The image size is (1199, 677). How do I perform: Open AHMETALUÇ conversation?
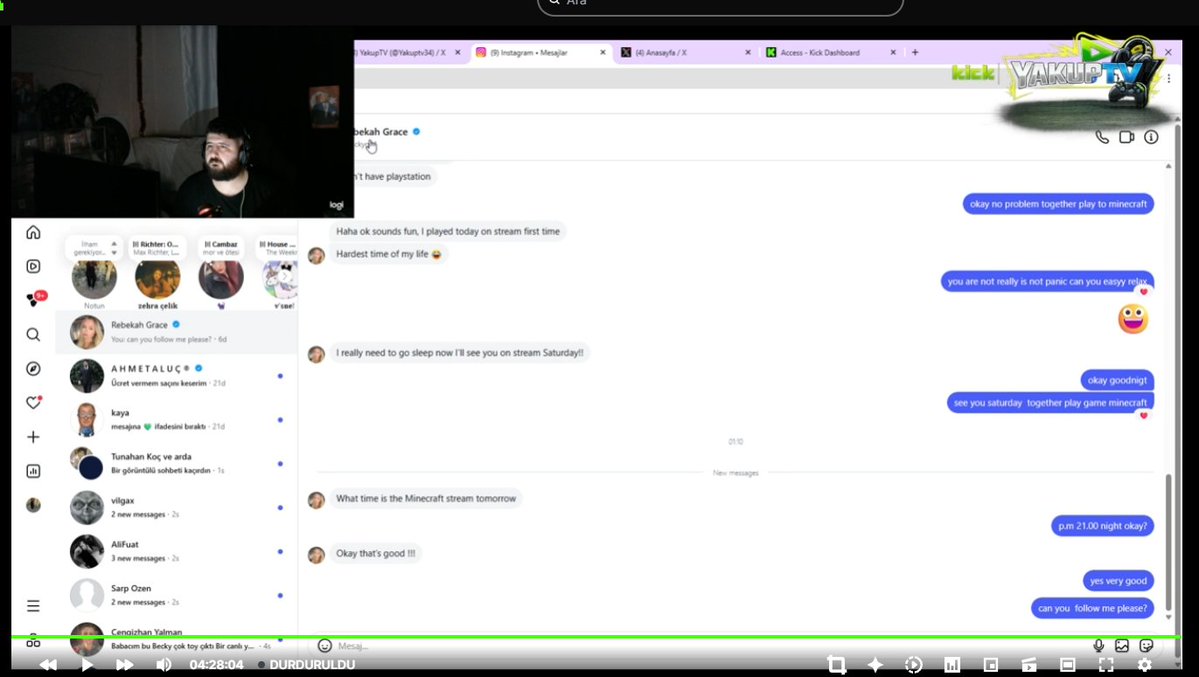click(x=176, y=376)
